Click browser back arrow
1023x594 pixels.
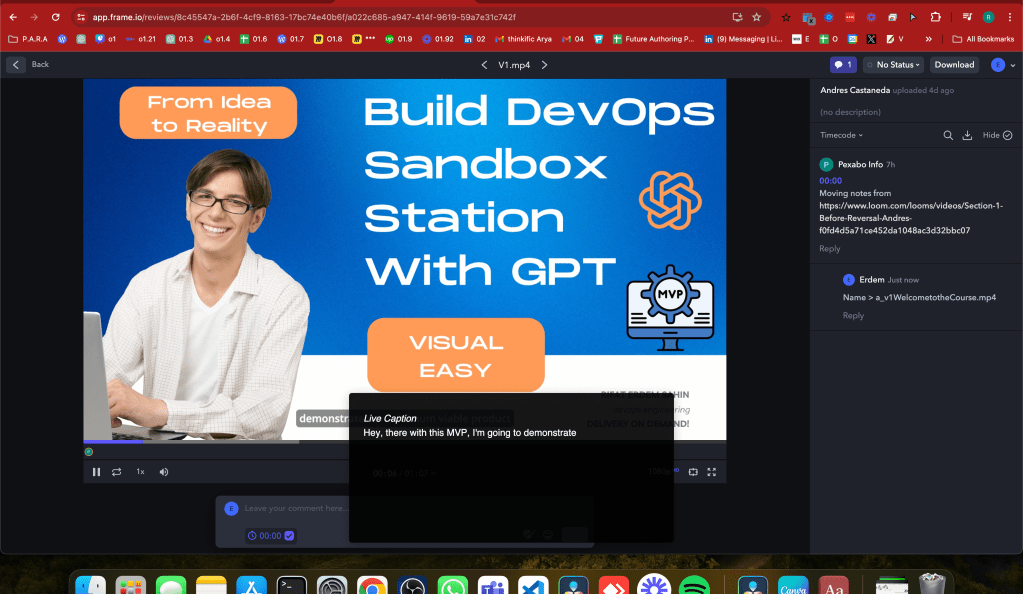[x=13, y=18]
